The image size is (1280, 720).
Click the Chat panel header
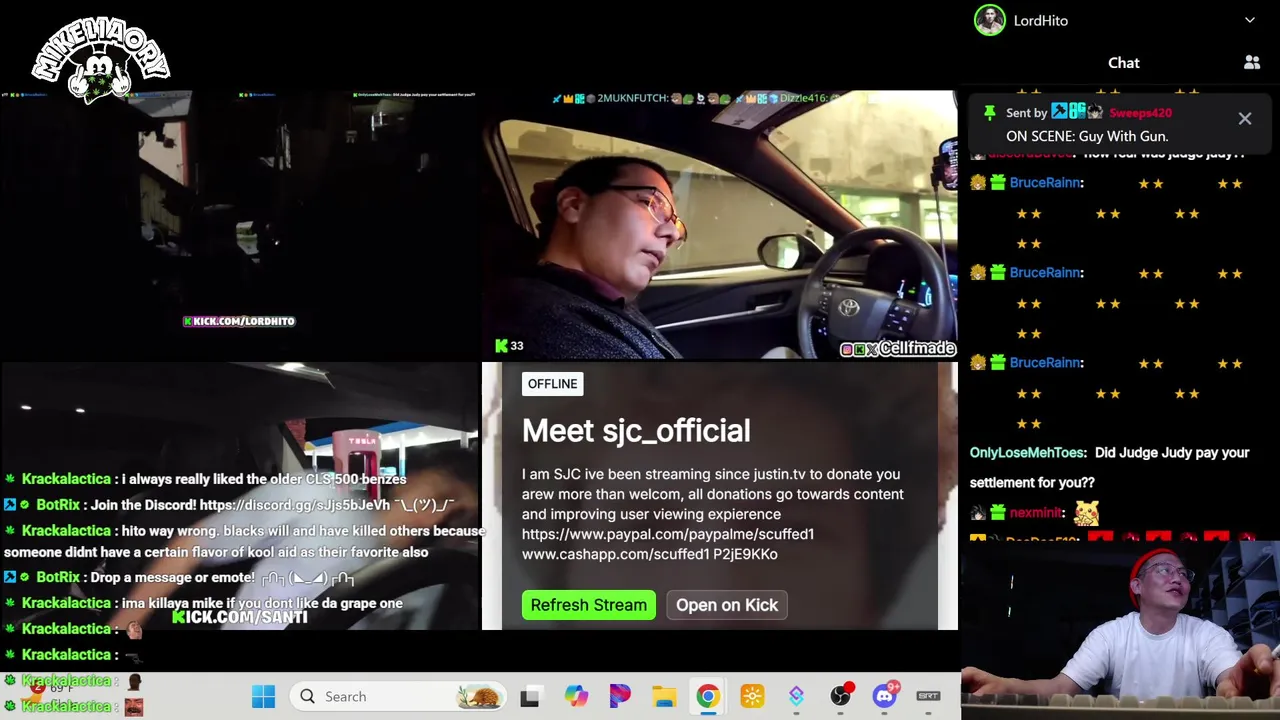[1123, 63]
